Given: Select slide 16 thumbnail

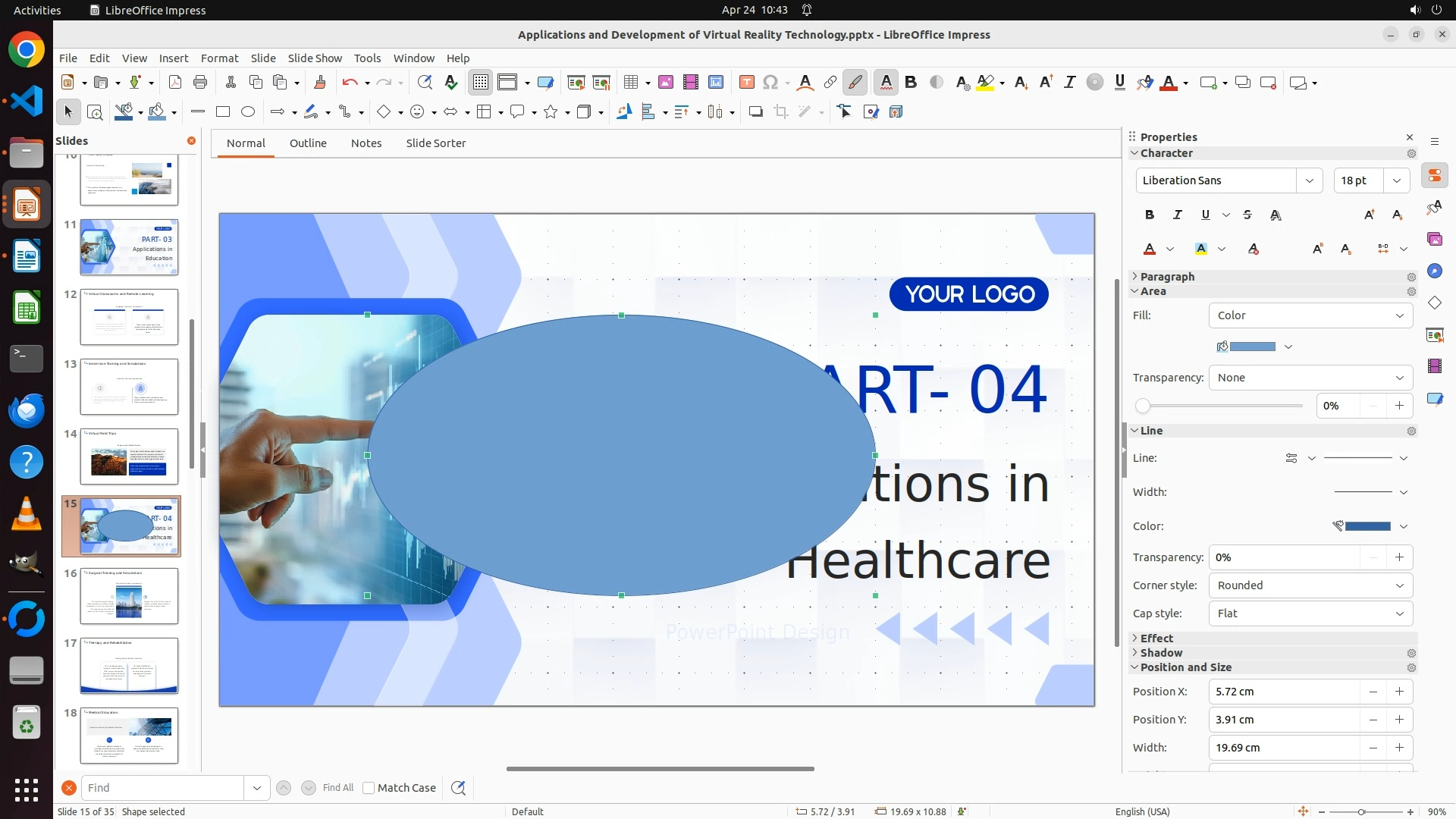Looking at the screenshot, I should [x=129, y=596].
